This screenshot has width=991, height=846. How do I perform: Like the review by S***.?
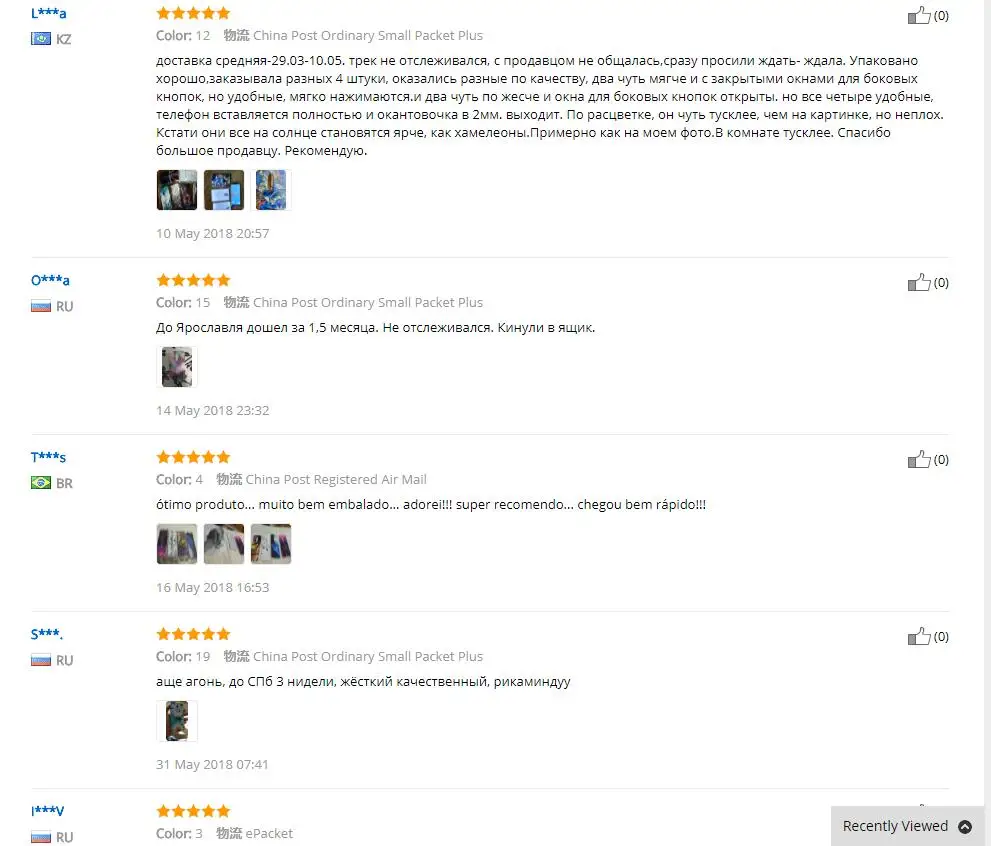coord(919,636)
